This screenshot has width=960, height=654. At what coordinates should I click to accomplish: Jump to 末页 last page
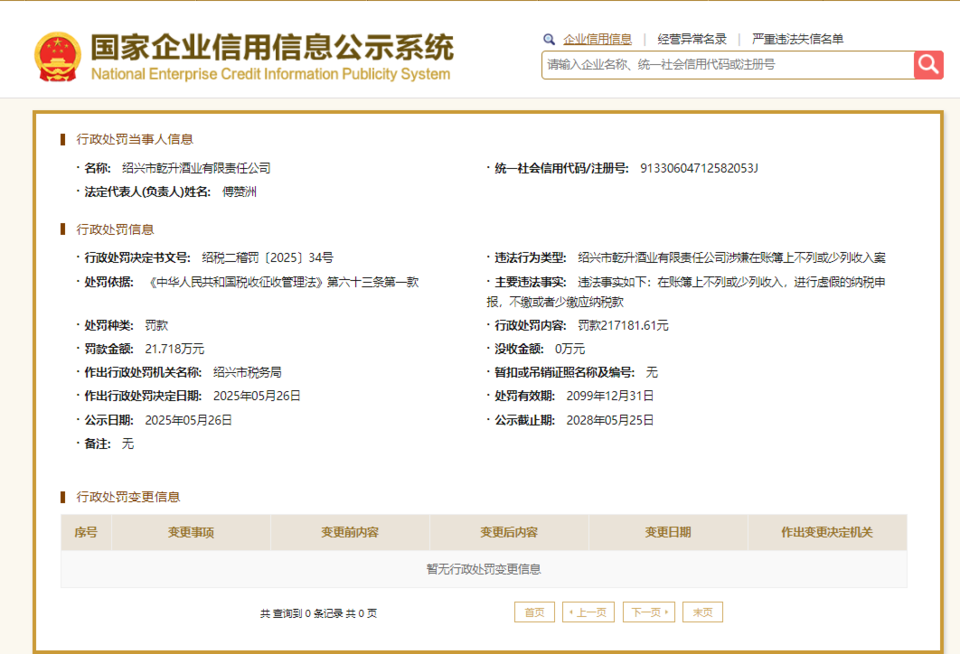(x=701, y=611)
